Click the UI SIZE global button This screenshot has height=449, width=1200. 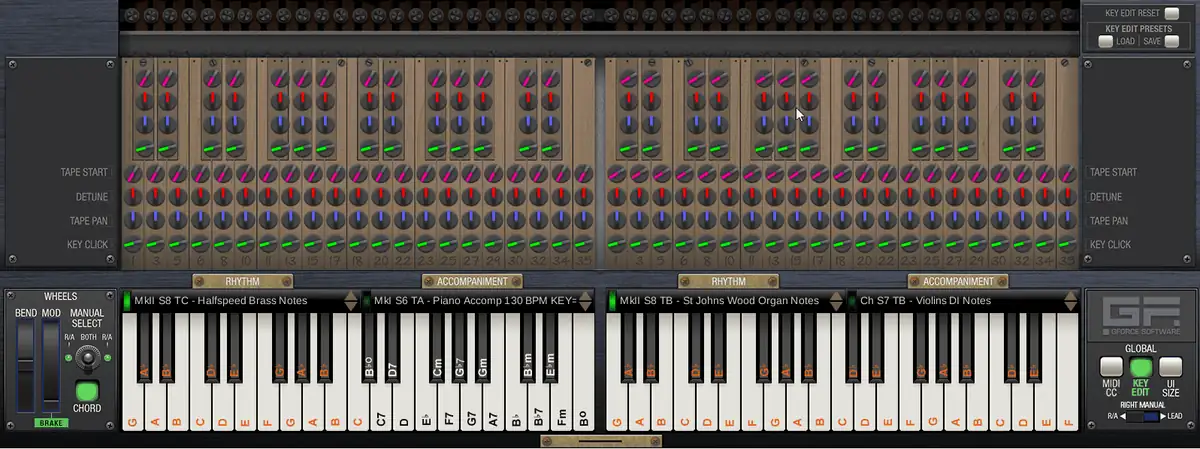tap(1170, 367)
